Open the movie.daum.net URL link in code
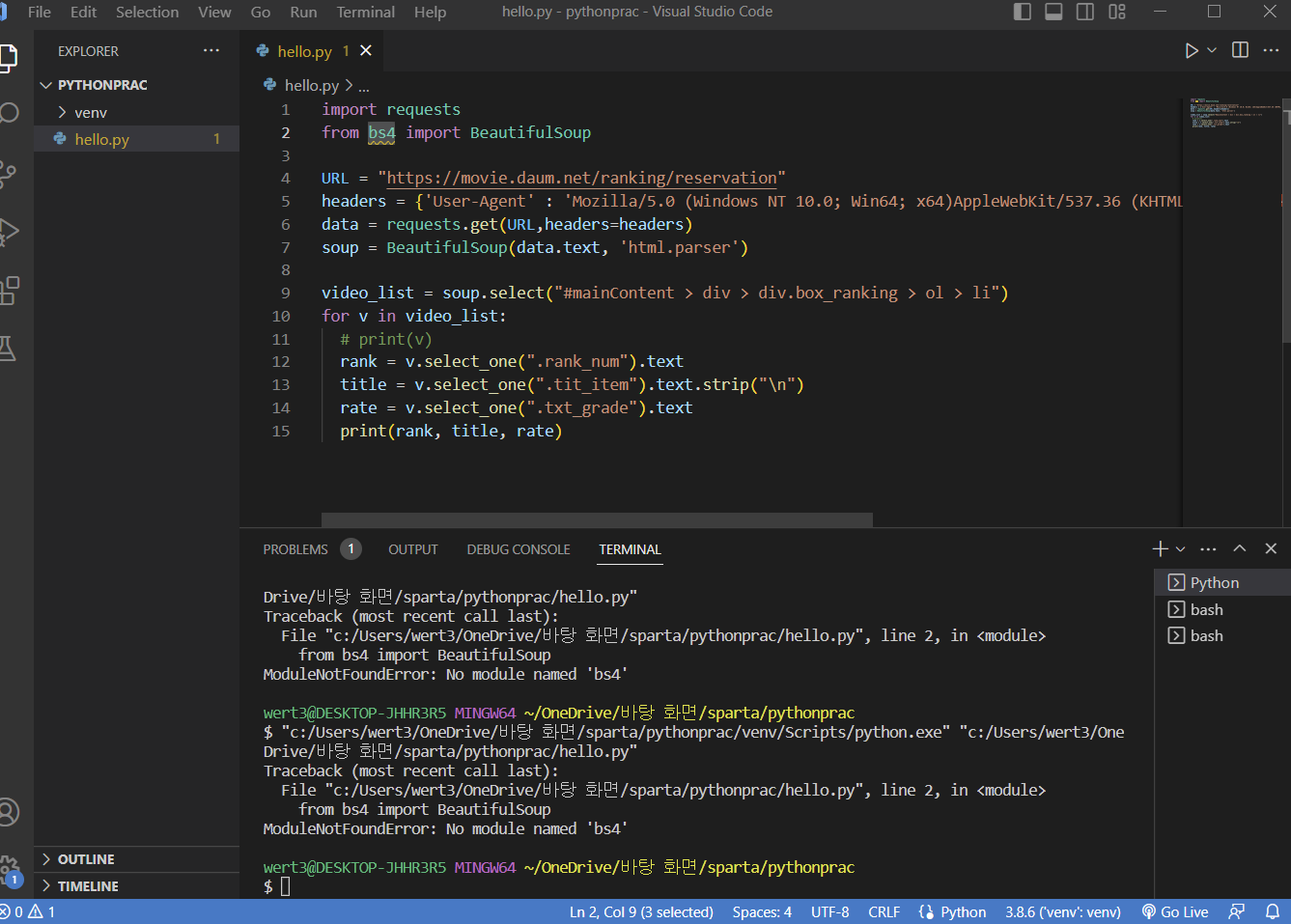Screen dimensions: 1291x924 pos(582,178)
